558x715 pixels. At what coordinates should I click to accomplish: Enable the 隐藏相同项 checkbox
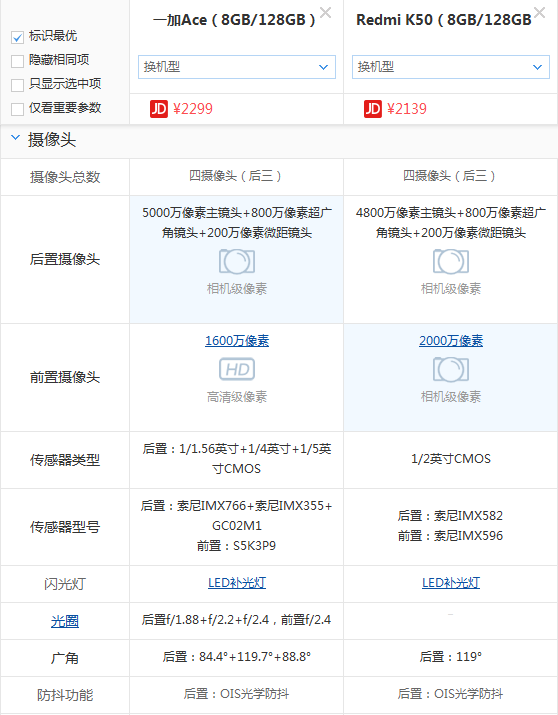17,61
